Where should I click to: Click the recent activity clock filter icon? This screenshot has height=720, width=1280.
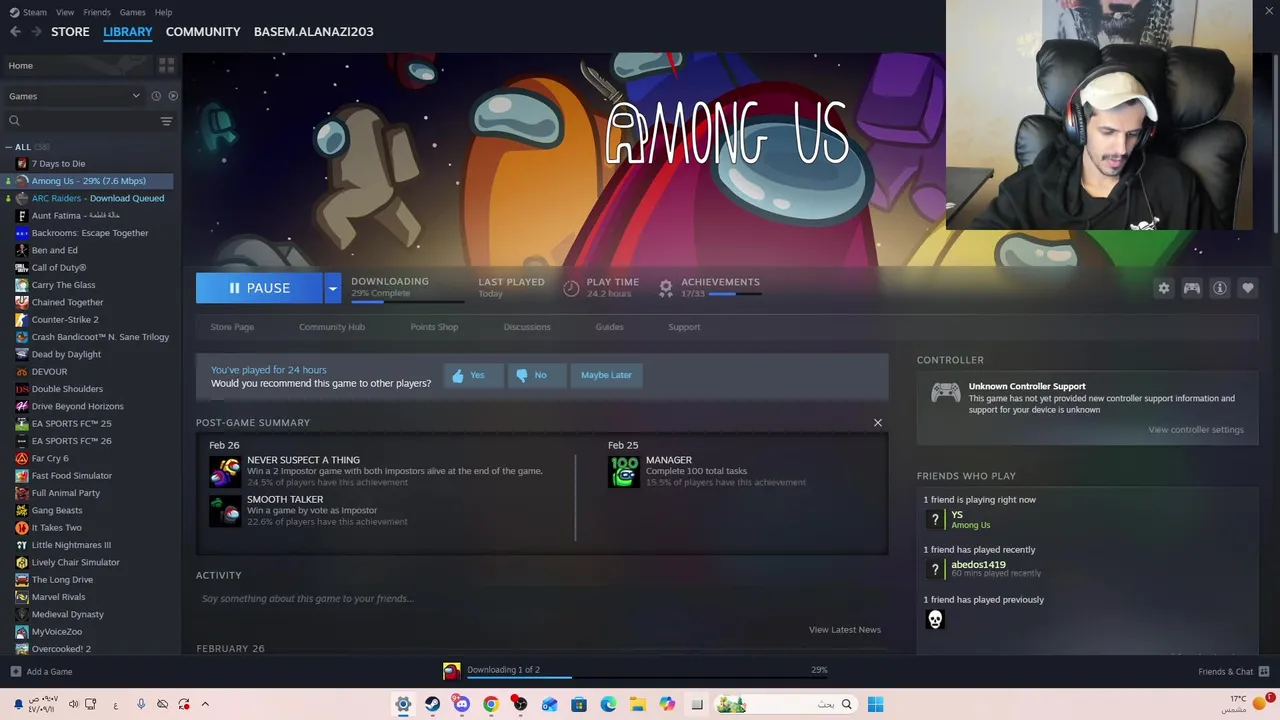coord(156,96)
